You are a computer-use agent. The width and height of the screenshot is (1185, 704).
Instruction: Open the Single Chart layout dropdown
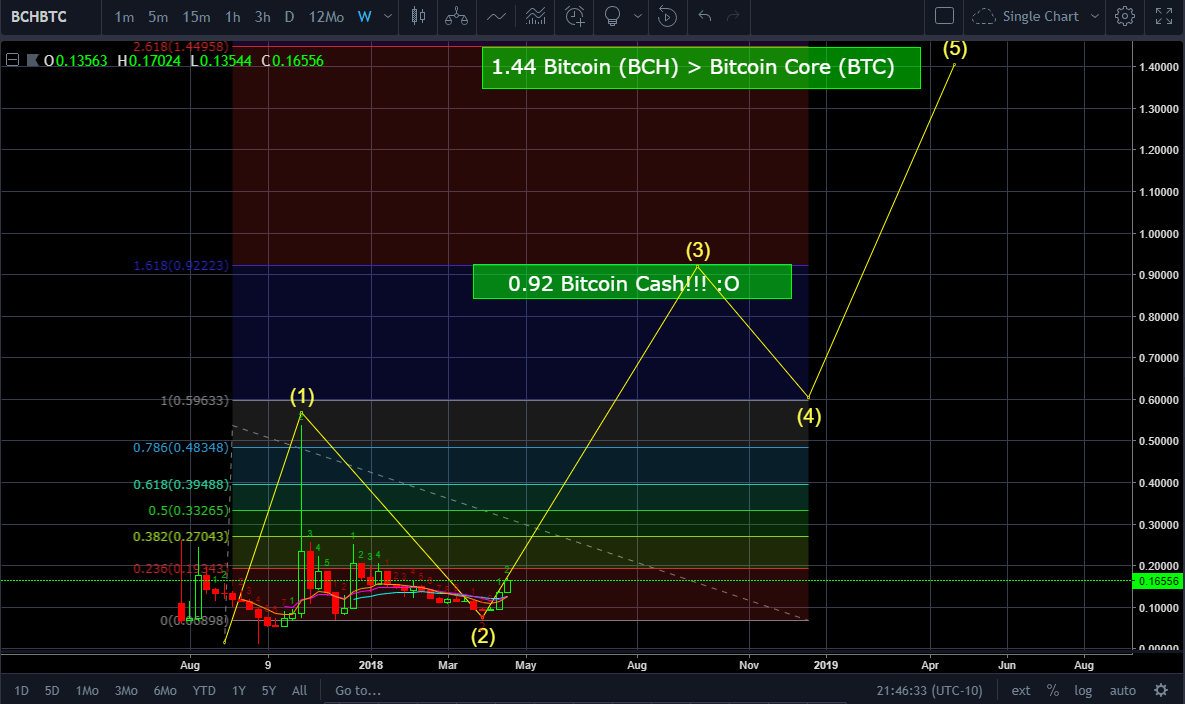pyautogui.click(x=1050, y=16)
